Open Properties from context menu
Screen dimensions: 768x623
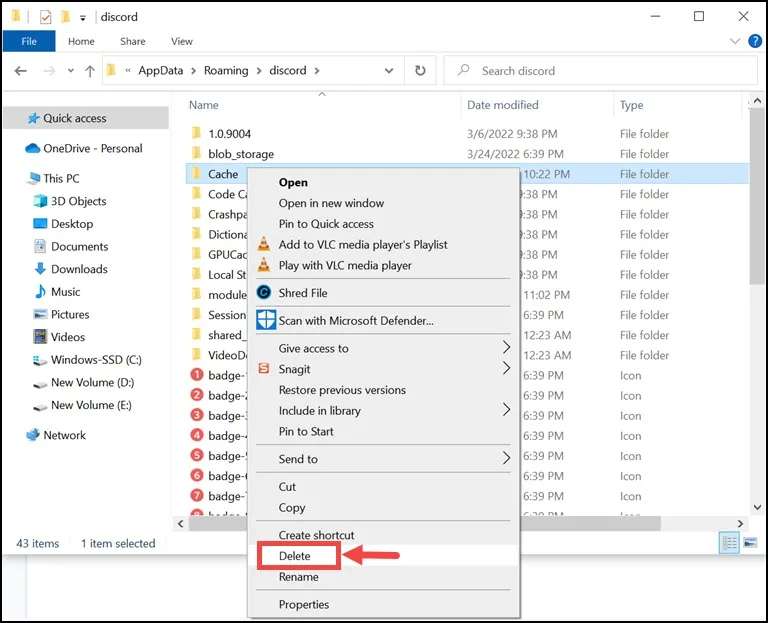pos(384,604)
